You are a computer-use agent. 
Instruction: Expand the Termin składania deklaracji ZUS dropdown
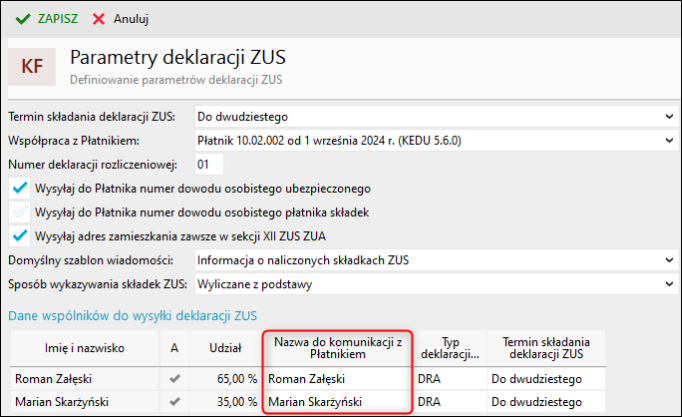(x=669, y=116)
